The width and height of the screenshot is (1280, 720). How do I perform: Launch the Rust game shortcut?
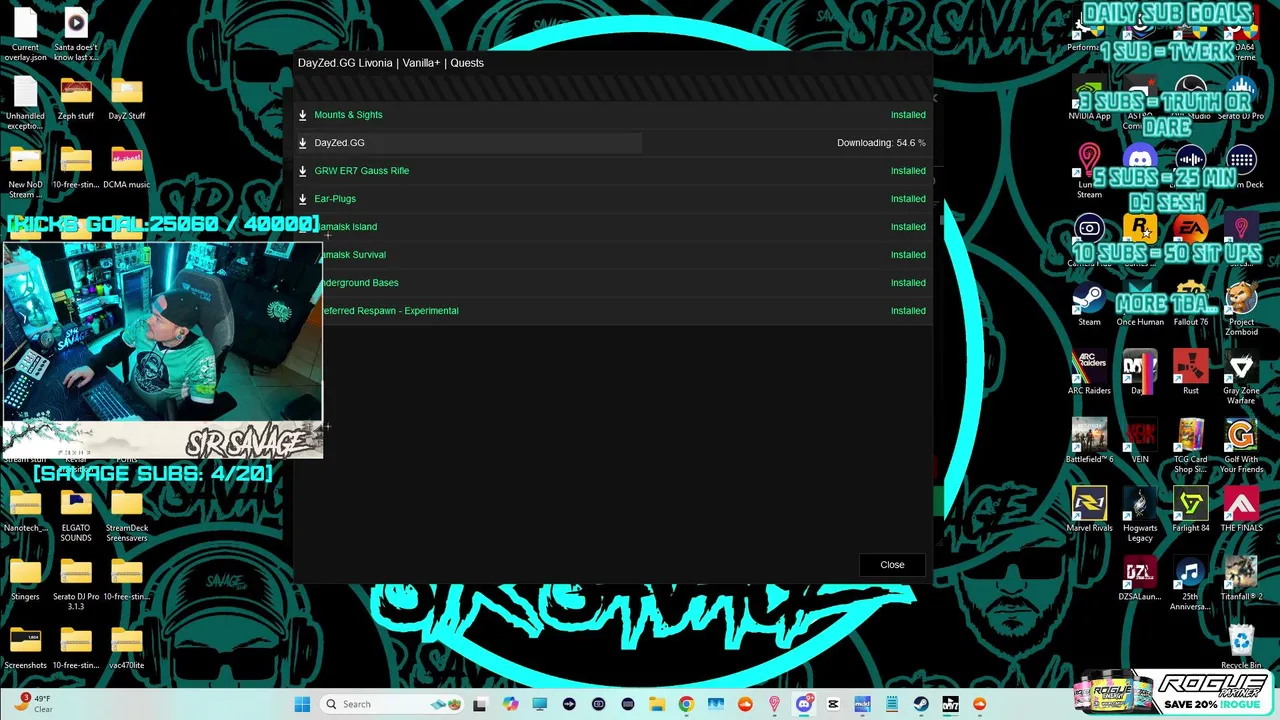1191,374
